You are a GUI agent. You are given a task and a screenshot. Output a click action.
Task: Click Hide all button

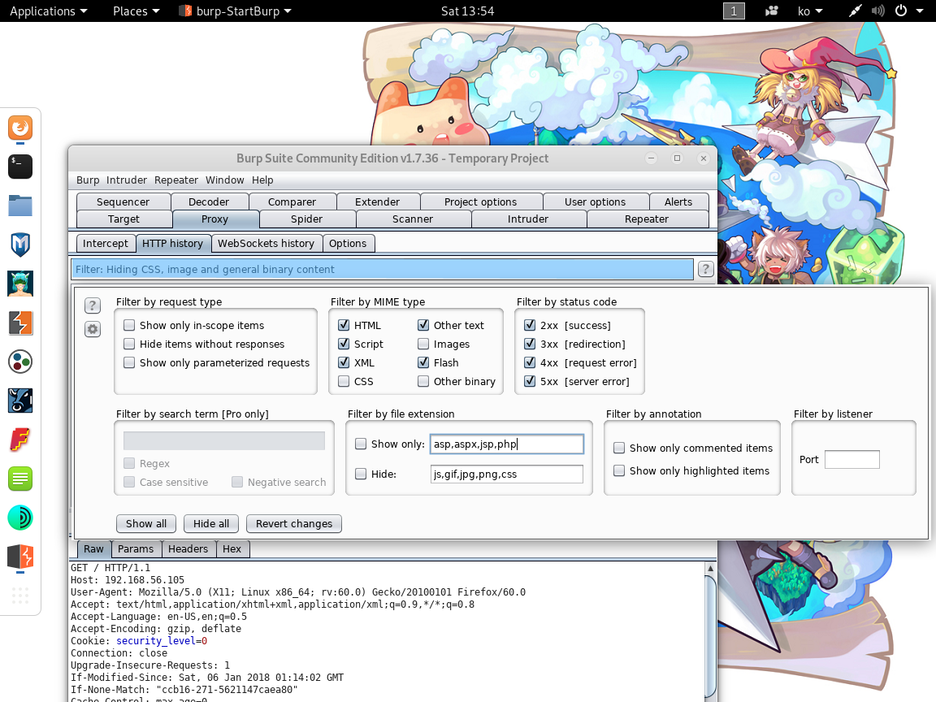[x=211, y=524]
